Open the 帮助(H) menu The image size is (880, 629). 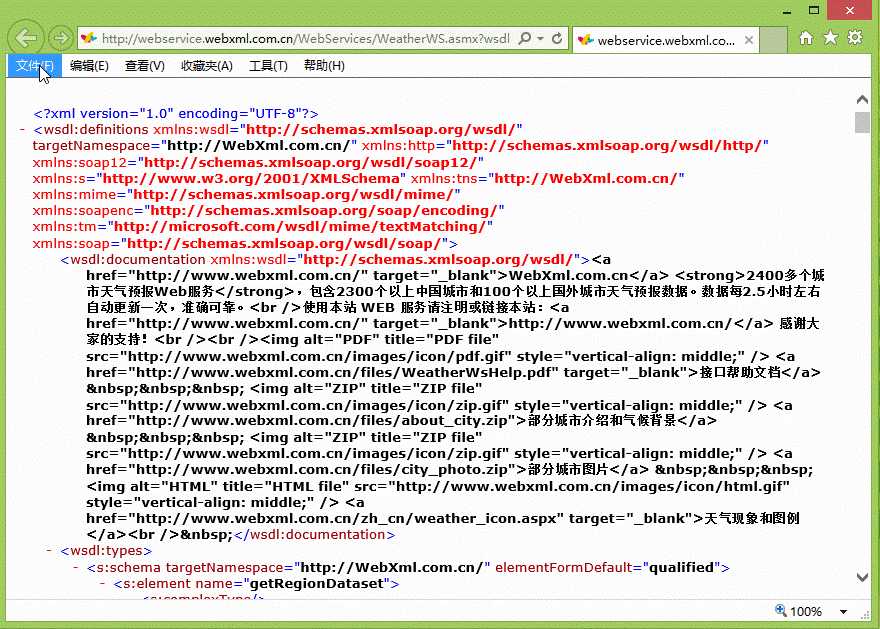324,66
